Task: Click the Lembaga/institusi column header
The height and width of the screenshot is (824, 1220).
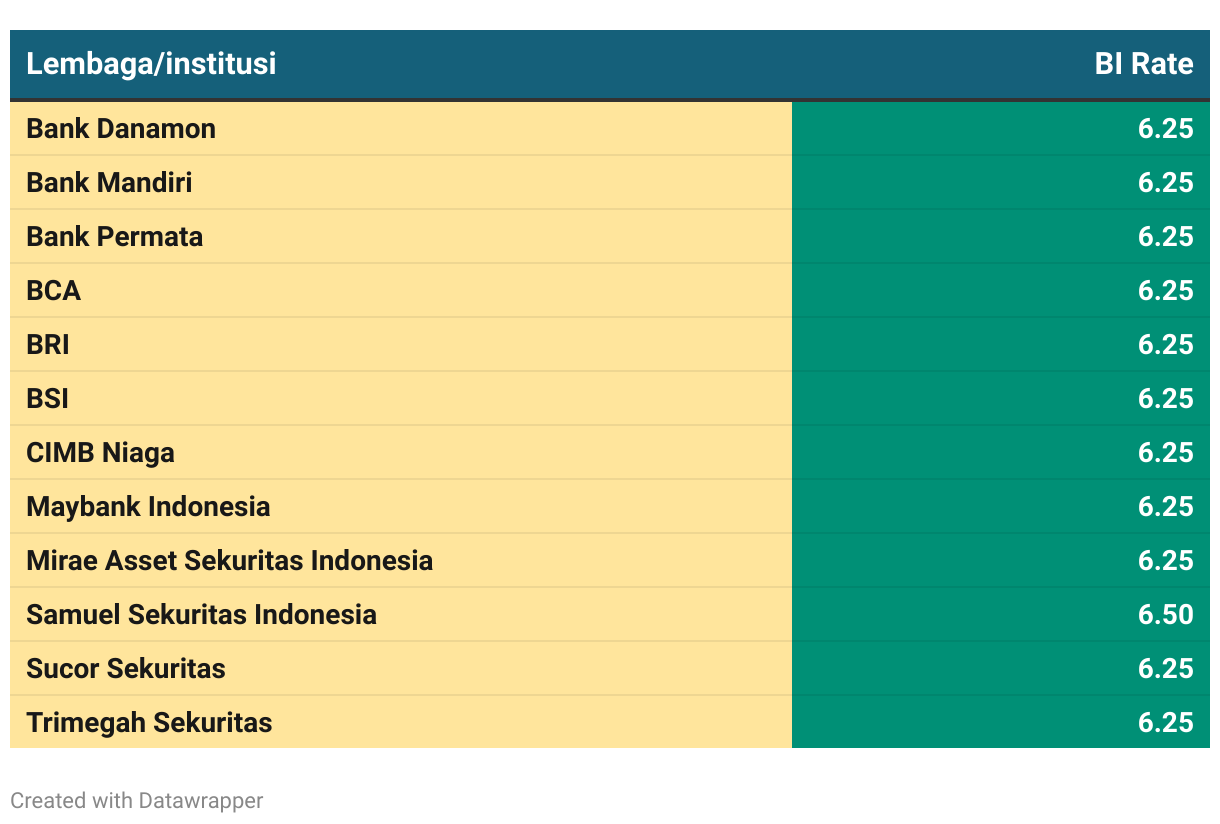Action: 151,64
